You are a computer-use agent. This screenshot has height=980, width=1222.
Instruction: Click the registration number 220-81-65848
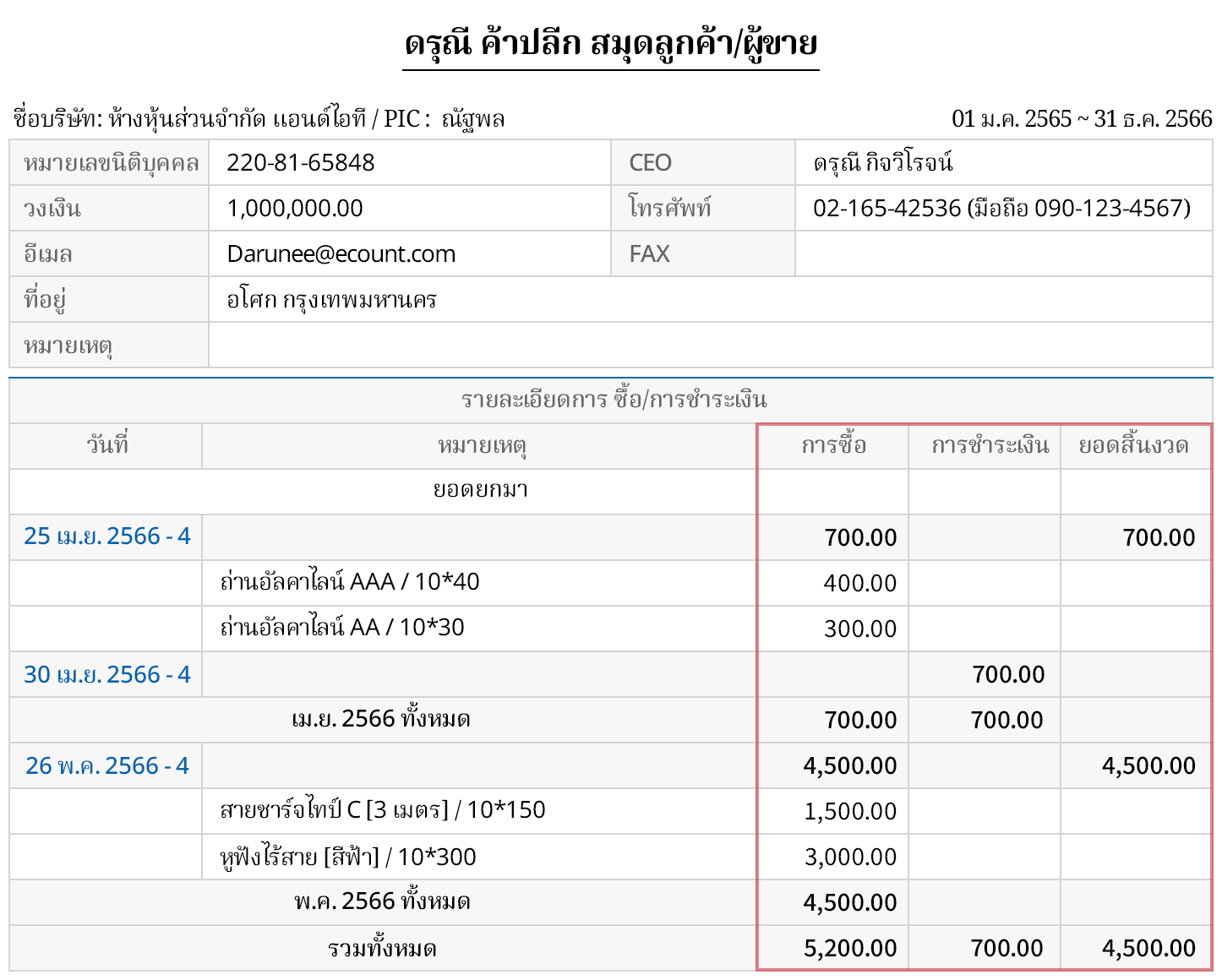(300, 163)
